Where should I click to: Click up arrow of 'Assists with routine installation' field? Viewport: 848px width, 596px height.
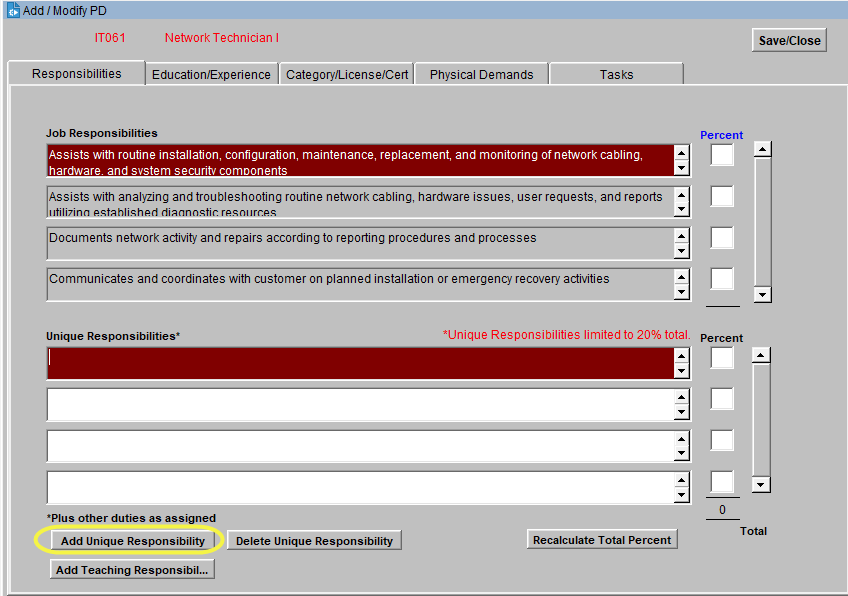[681, 153]
